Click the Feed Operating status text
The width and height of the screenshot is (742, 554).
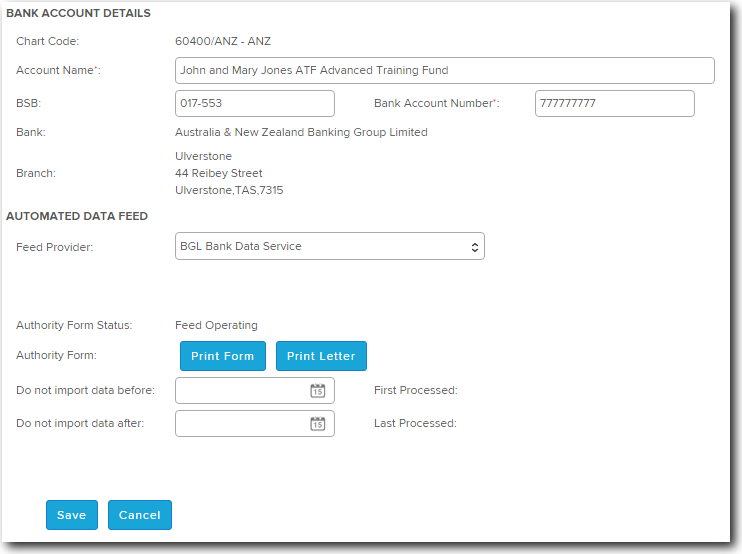(216, 325)
